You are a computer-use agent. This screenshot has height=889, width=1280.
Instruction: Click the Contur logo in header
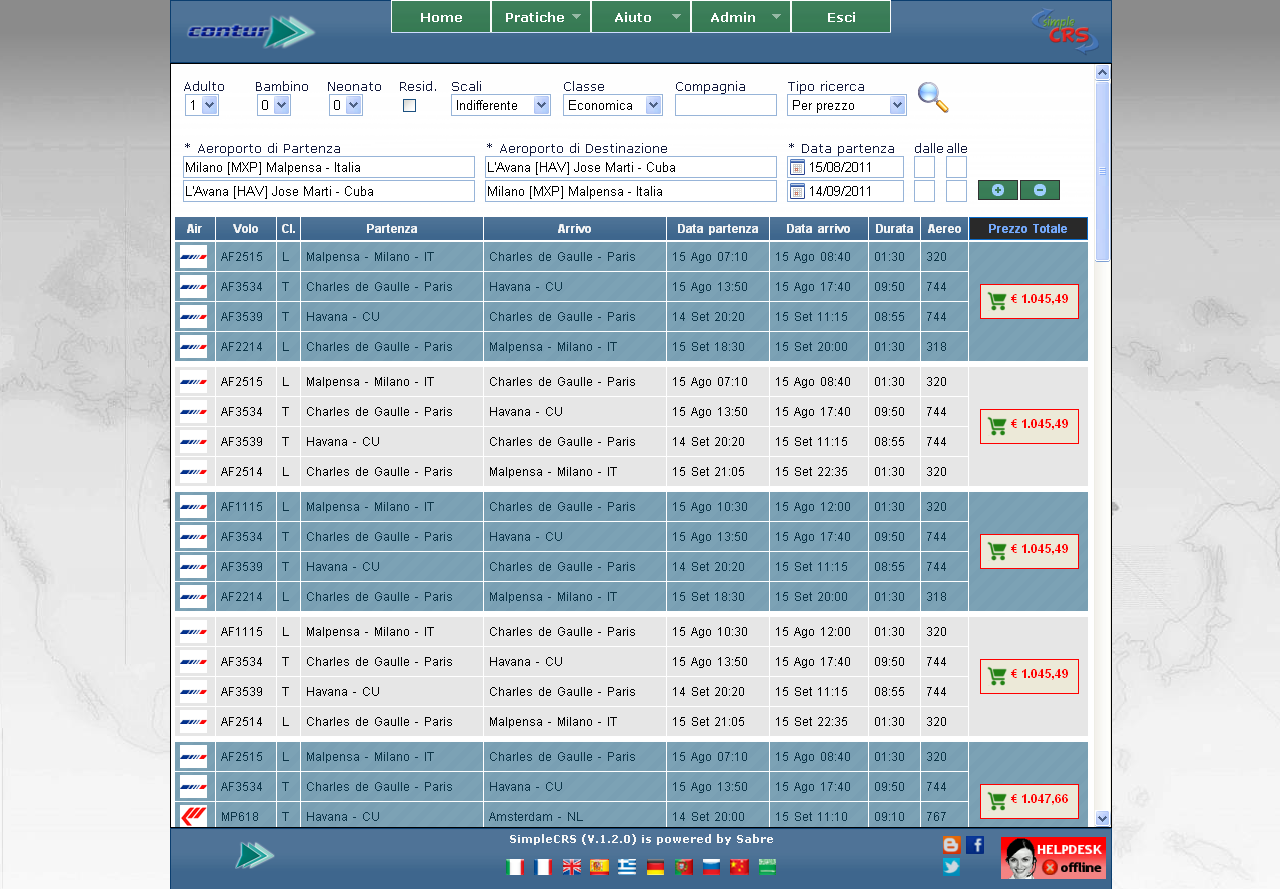pyautogui.click(x=250, y=32)
